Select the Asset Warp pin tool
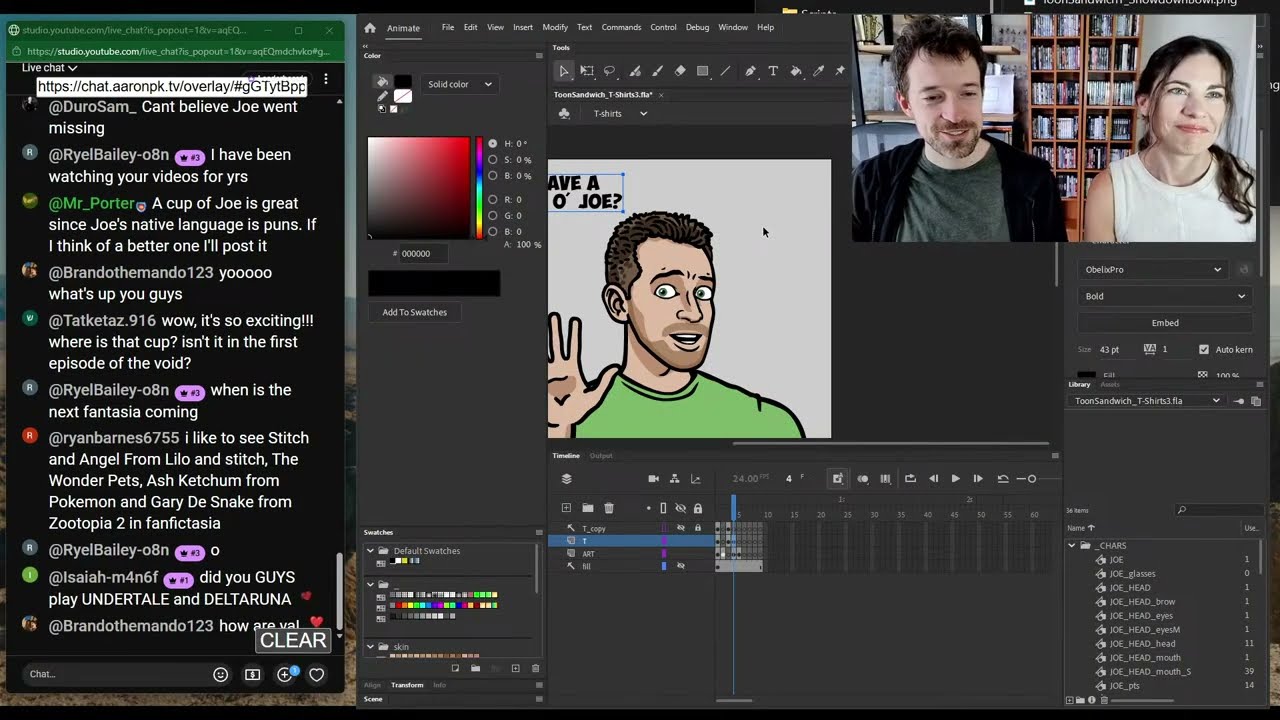Screen dimensions: 1280x720 840,71
